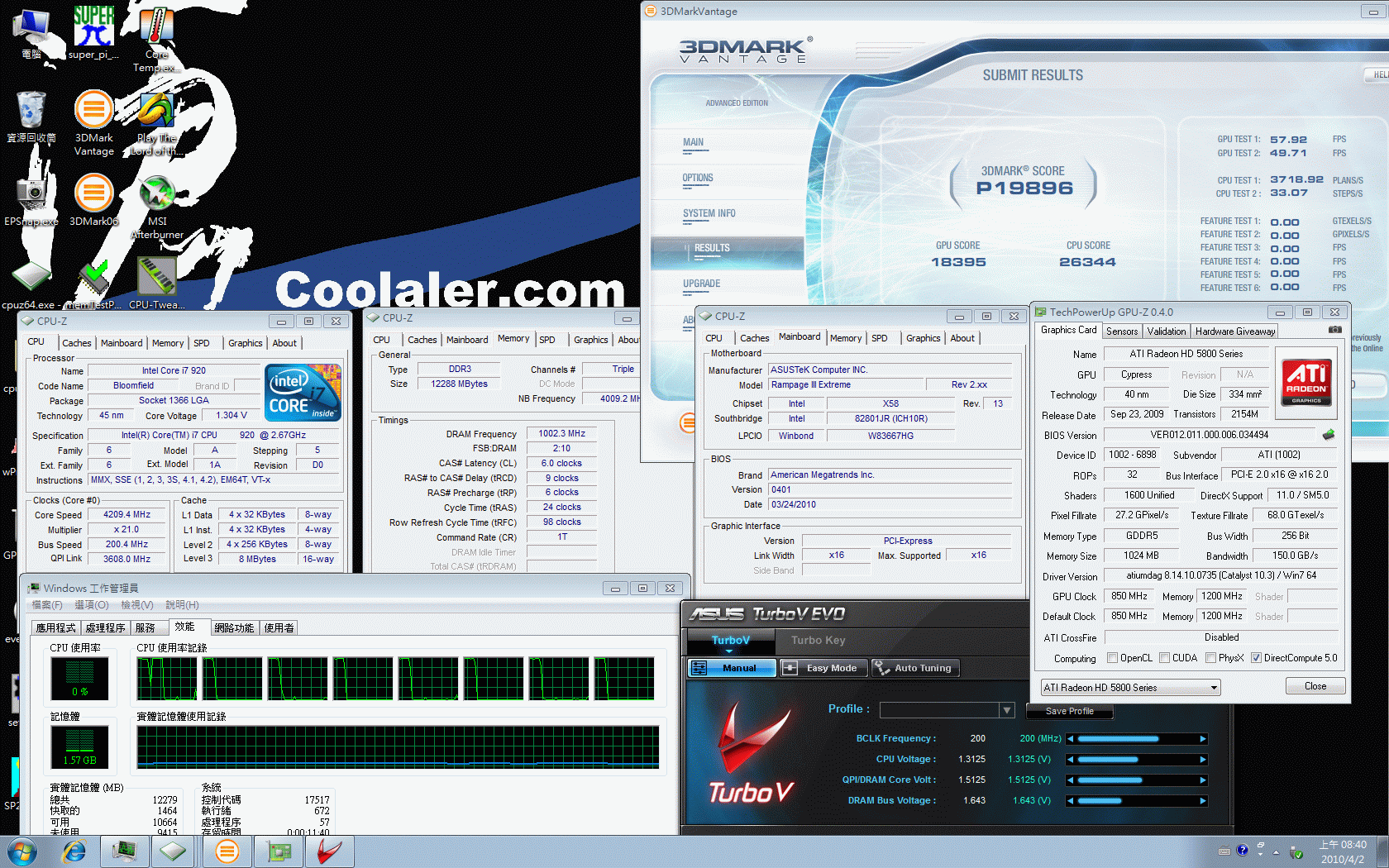The height and width of the screenshot is (868, 1389).
Task: Open 網路功能 tab in Task Manager
Action: pyautogui.click(x=234, y=628)
